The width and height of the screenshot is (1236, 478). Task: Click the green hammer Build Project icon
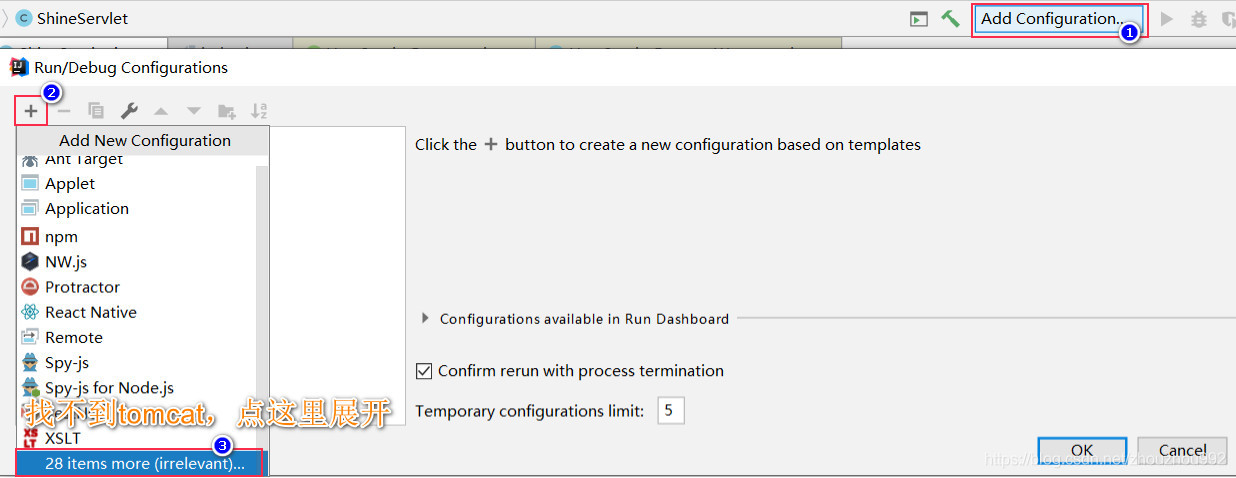pyautogui.click(x=950, y=18)
